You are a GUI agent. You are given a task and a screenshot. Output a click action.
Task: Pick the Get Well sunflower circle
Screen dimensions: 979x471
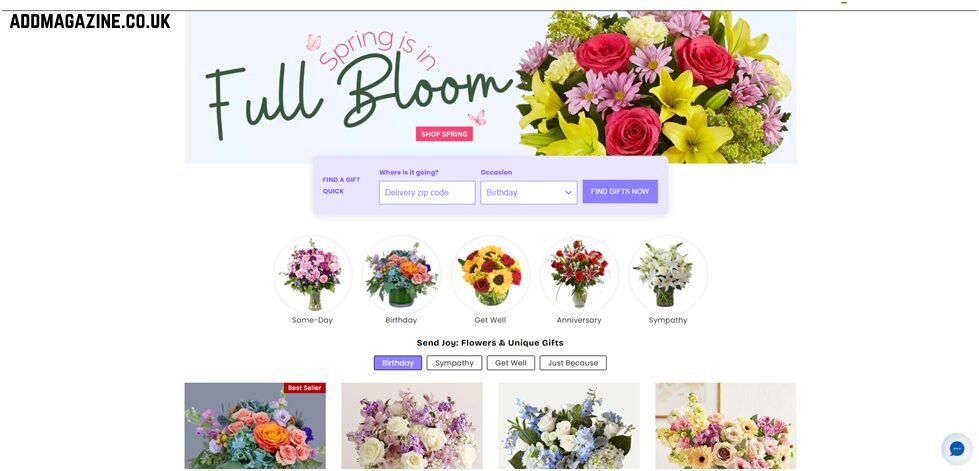[x=490, y=274]
